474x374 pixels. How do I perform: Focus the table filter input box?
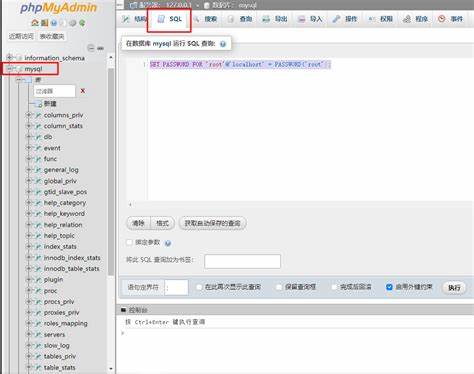(55, 91)
